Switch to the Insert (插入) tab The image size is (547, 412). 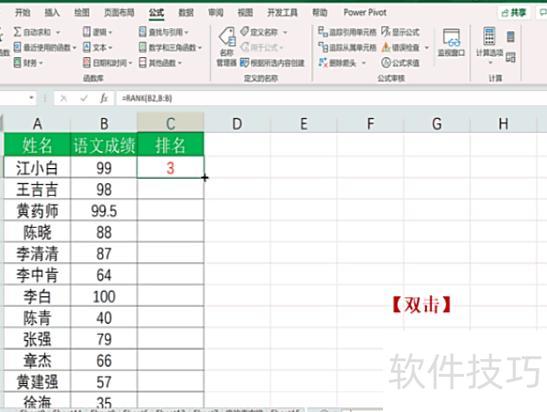point(52,13)
